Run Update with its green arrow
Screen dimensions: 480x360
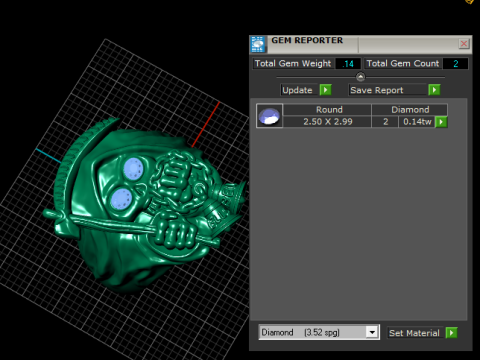coord(325,90)
